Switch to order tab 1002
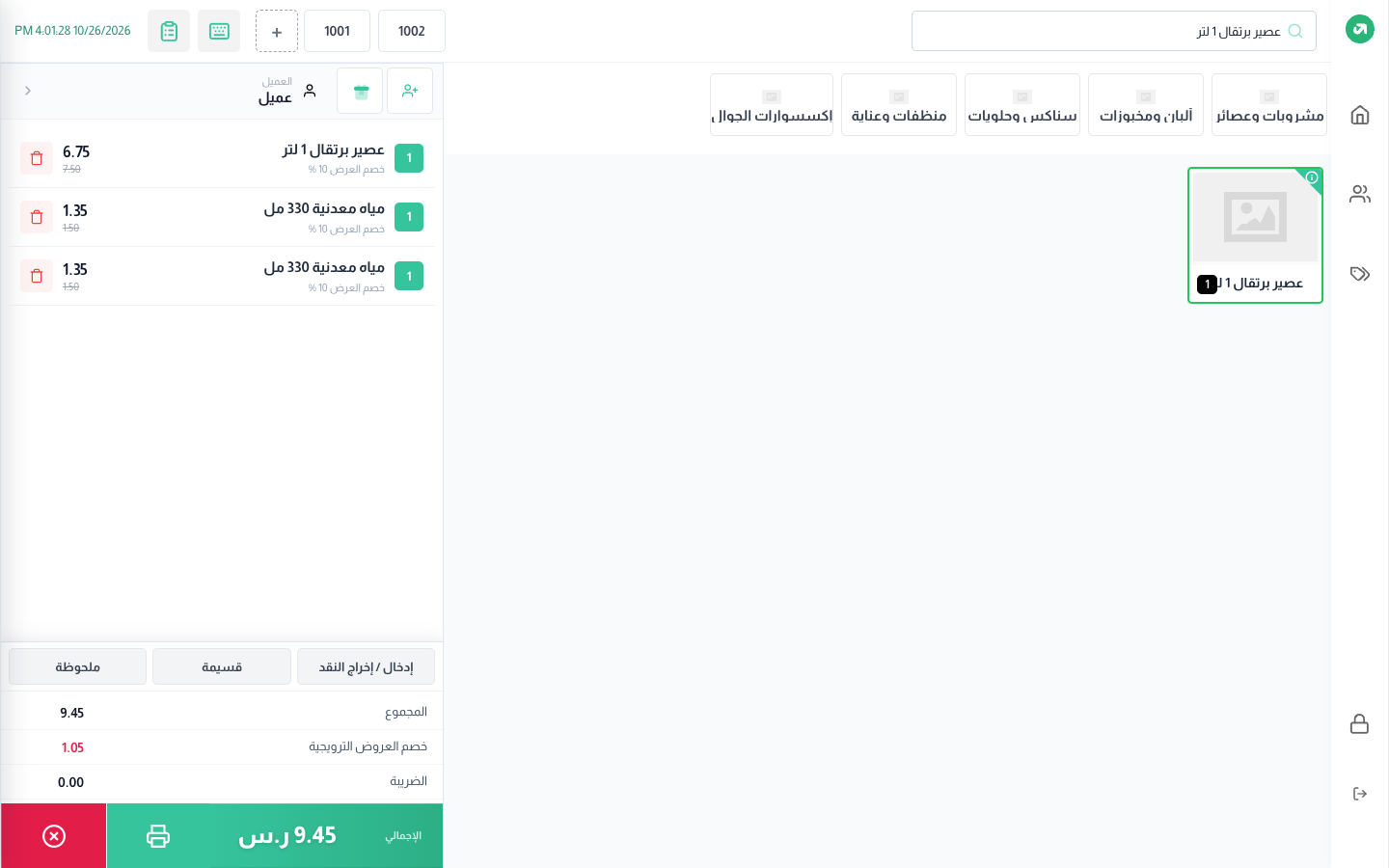This screenshot has width=1389, height=868. [x=412, y=31]
